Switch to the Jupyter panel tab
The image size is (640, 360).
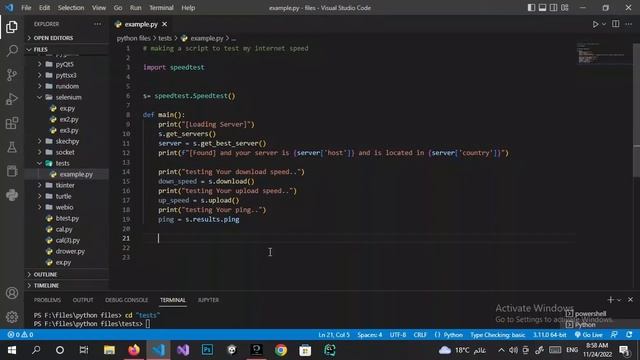tap(208, 300)
